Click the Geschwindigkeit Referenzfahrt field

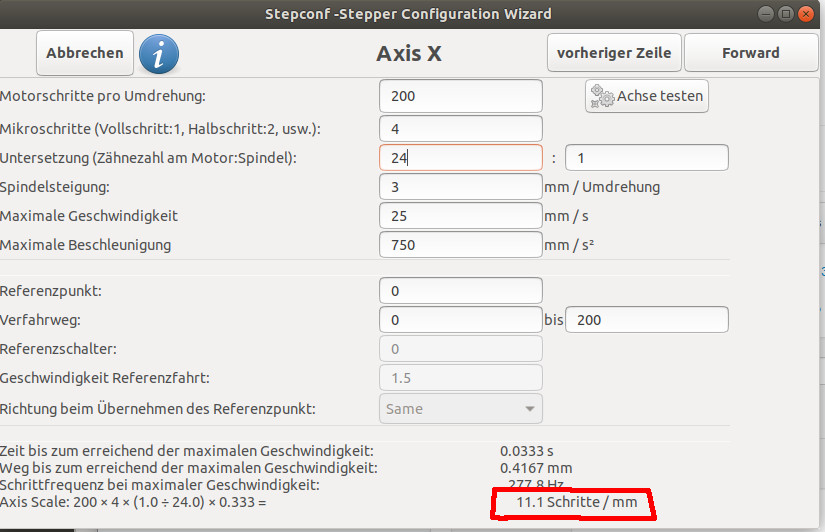pyautogui.click(x=460, y=378)
